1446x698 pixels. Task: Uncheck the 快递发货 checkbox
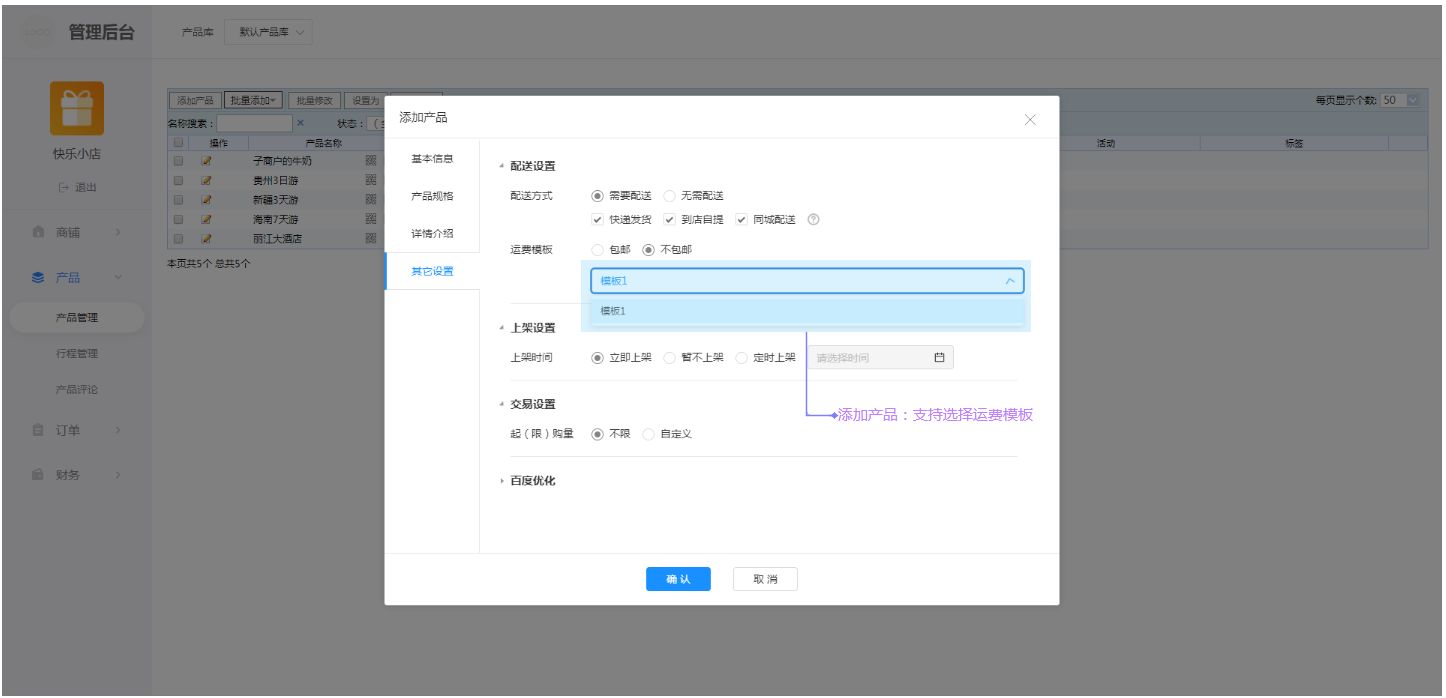[598, 220]
